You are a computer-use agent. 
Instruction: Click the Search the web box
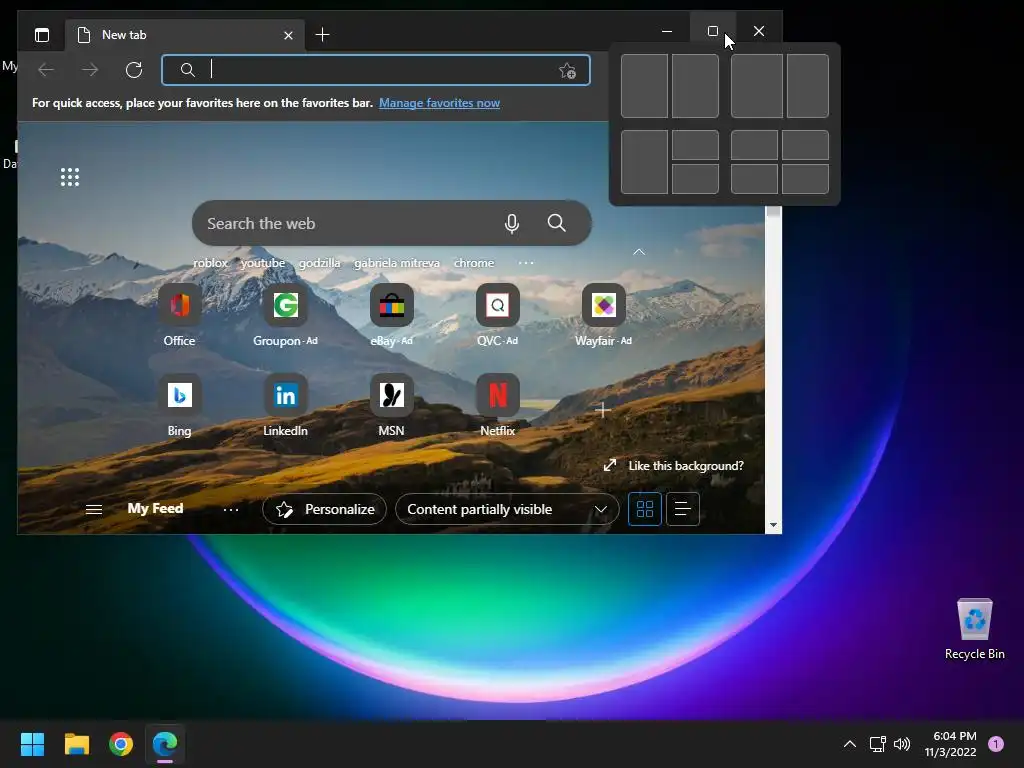(392, 223)
